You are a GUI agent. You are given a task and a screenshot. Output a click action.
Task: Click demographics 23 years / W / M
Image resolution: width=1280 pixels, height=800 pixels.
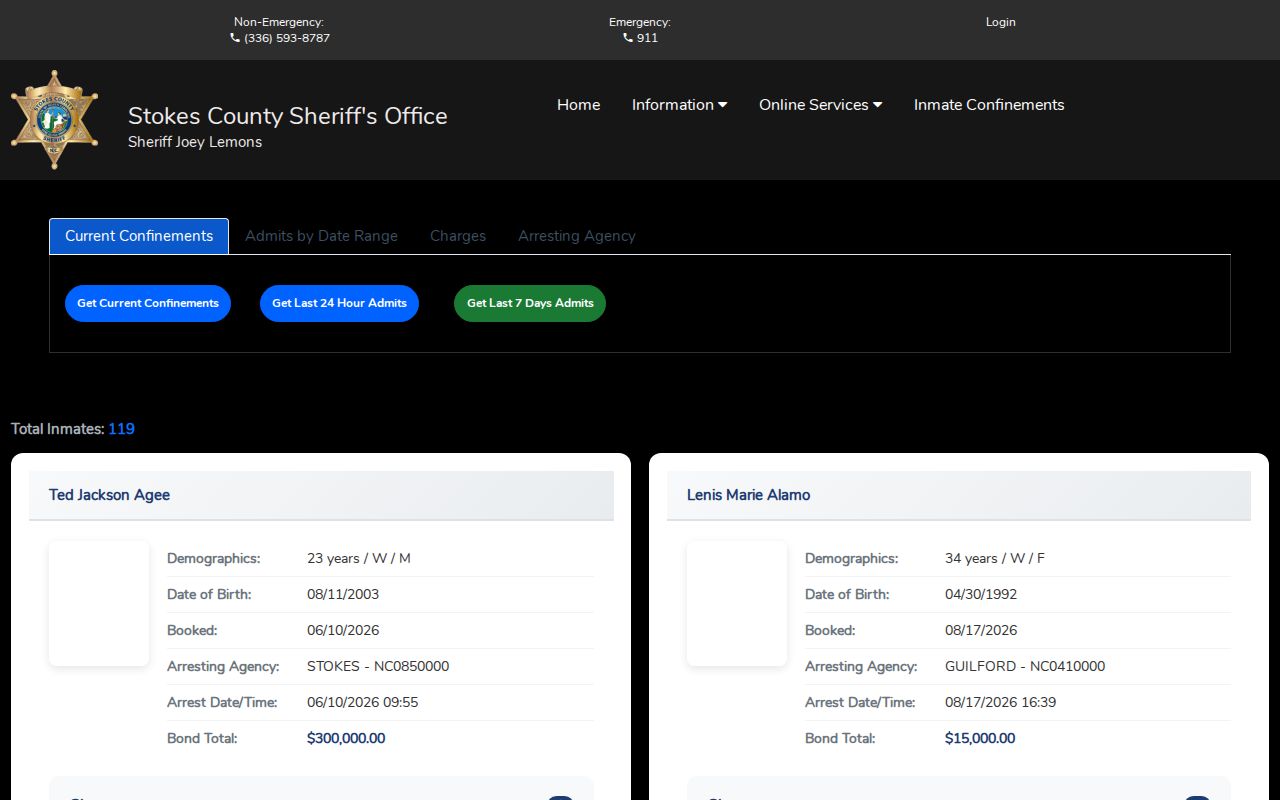coord(359,558)
